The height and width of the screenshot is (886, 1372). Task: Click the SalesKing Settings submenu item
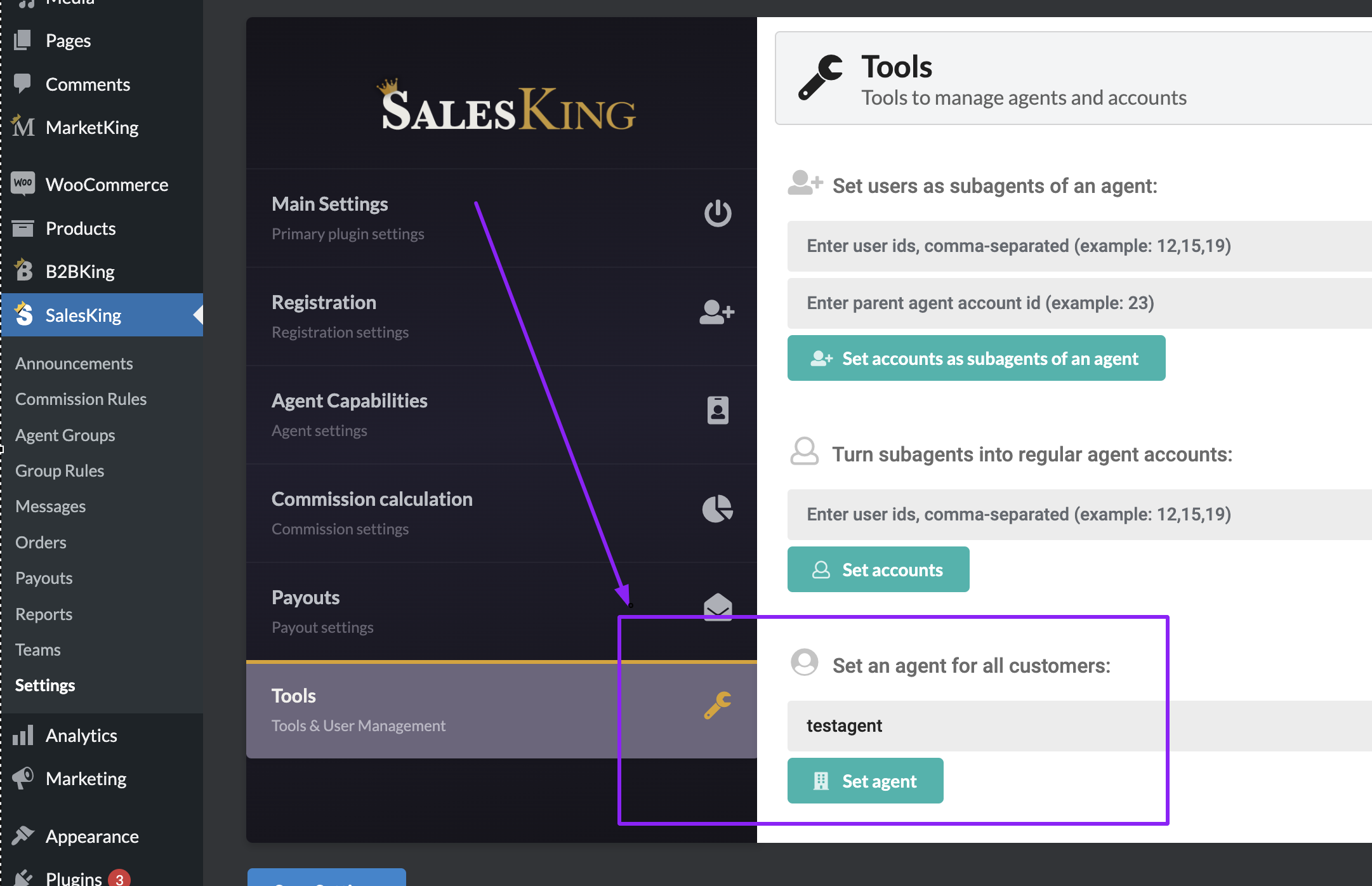point(45,685)
